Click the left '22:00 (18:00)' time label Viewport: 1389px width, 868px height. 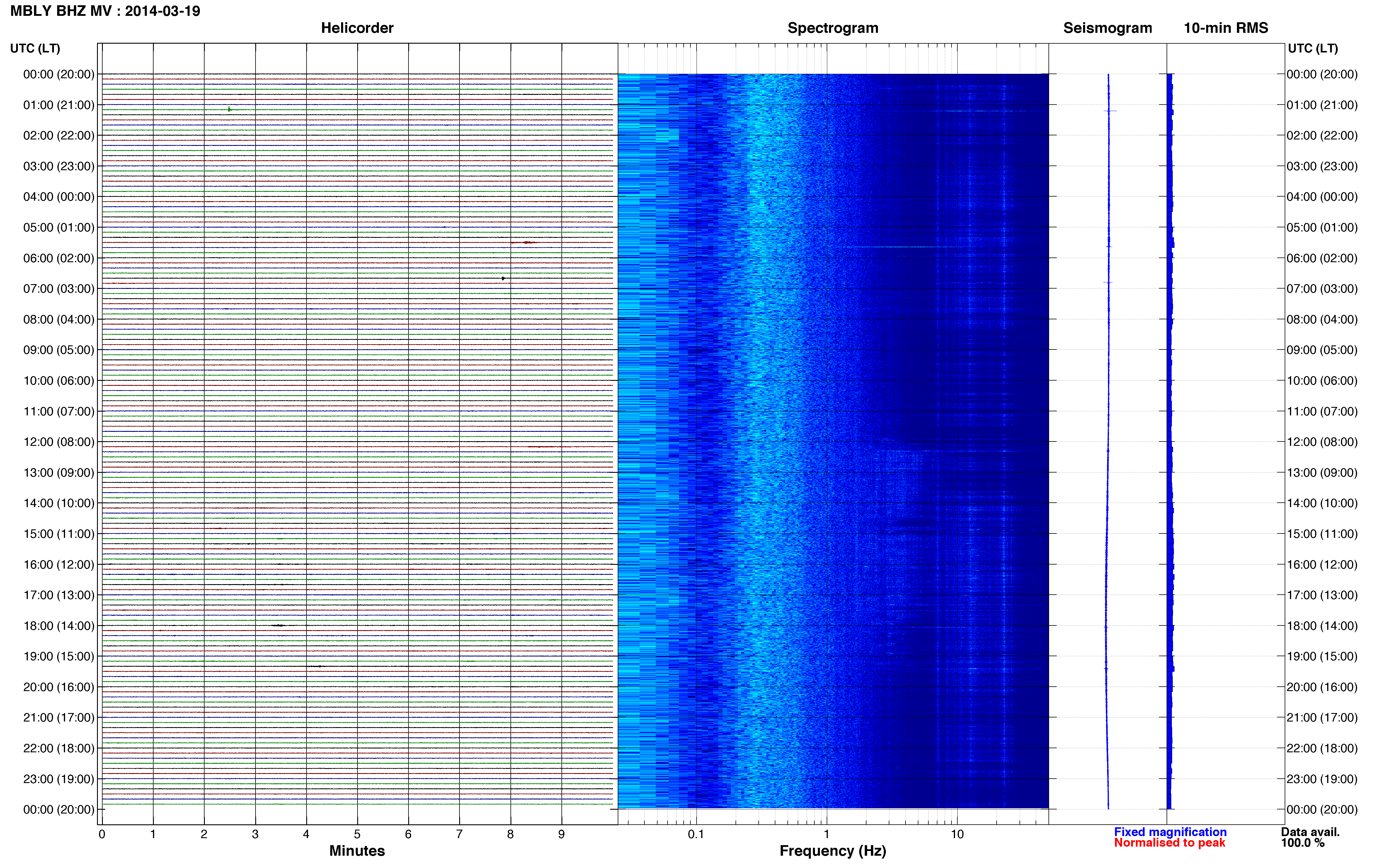[59, 748]
